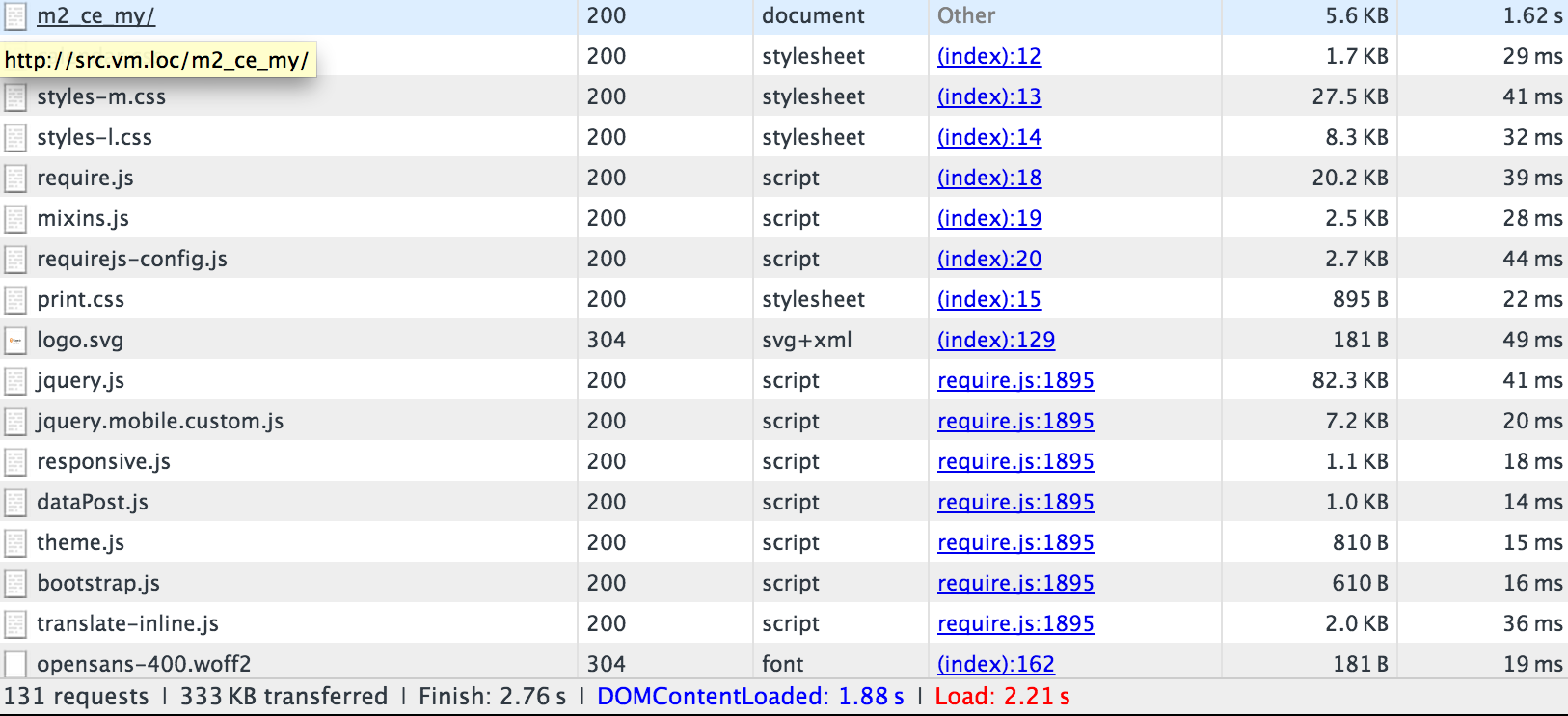Open initiator link (index):20
The height and width of the screenshot is (716, 1568).
tap(989, 259)
